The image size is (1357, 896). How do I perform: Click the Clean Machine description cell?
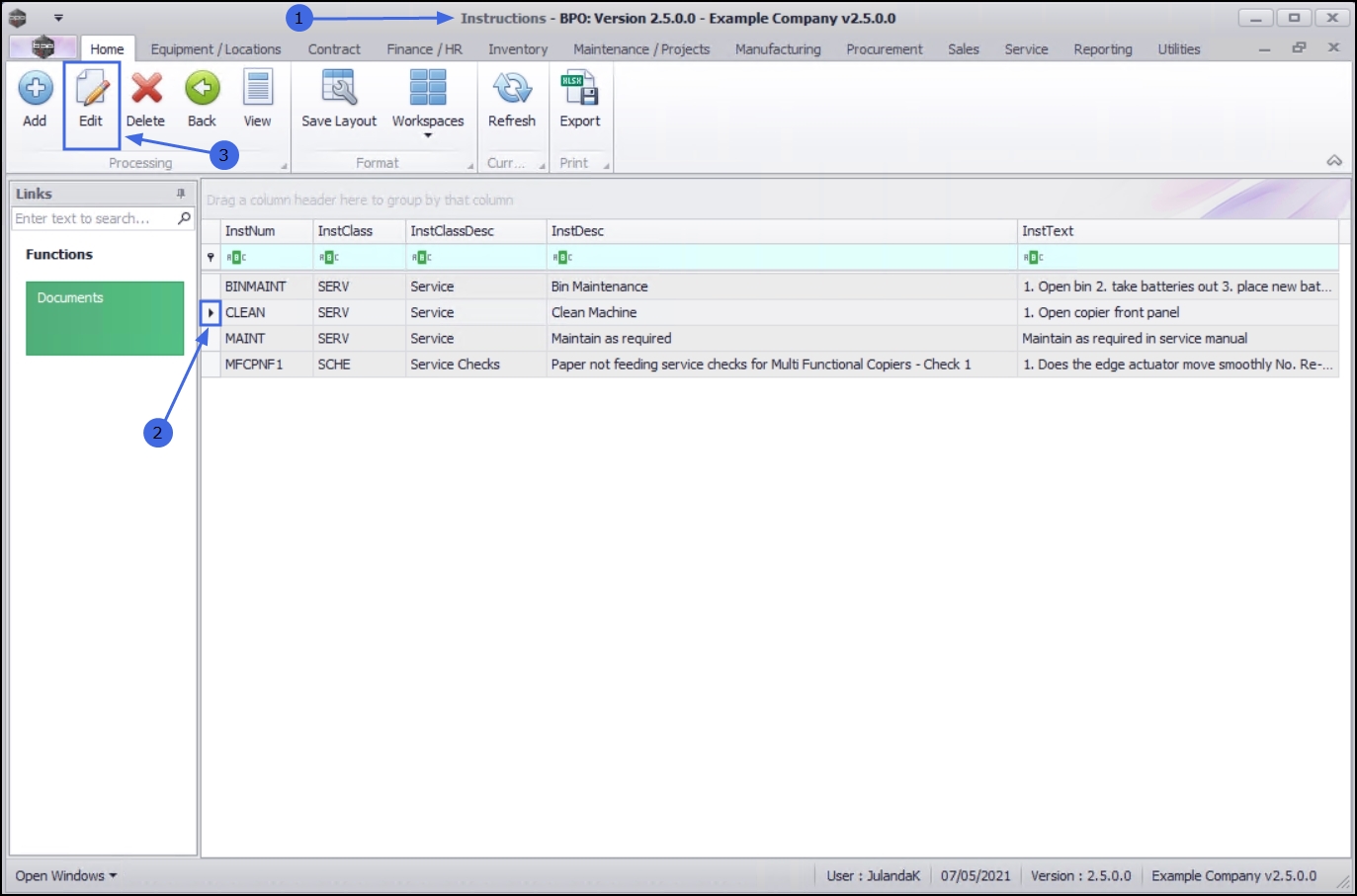[782, 312]
